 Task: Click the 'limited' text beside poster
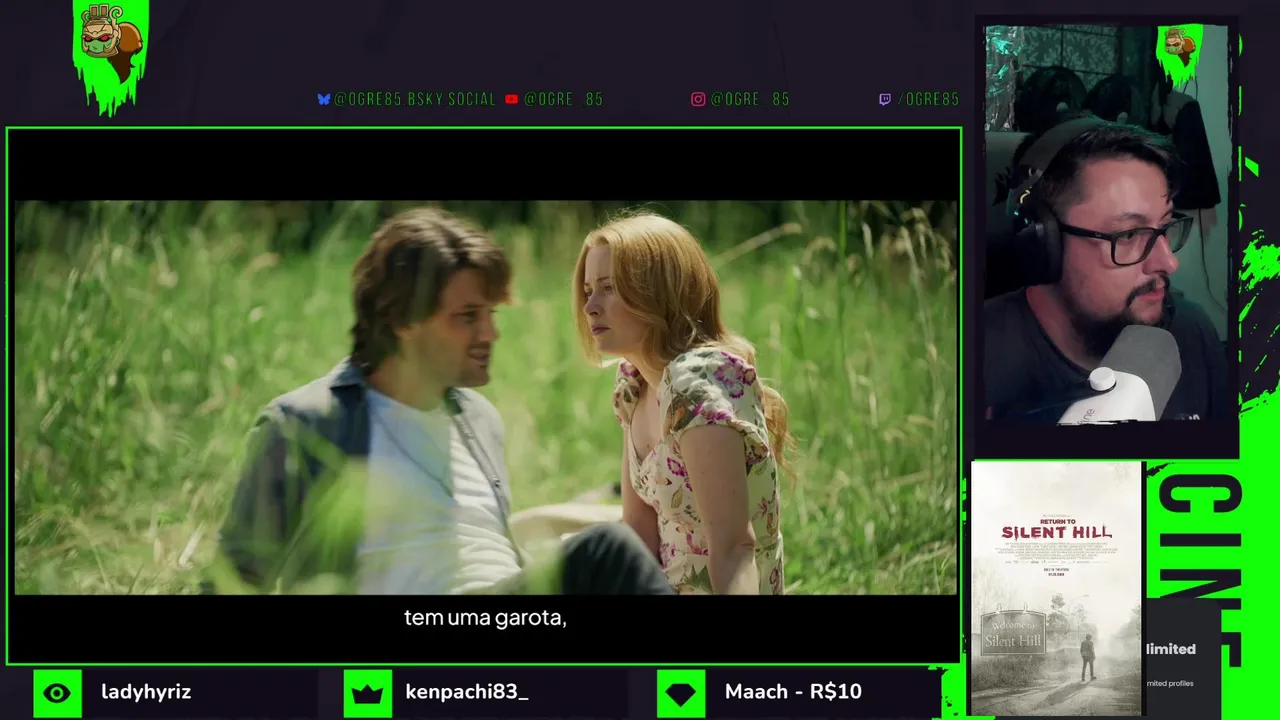1171,649
